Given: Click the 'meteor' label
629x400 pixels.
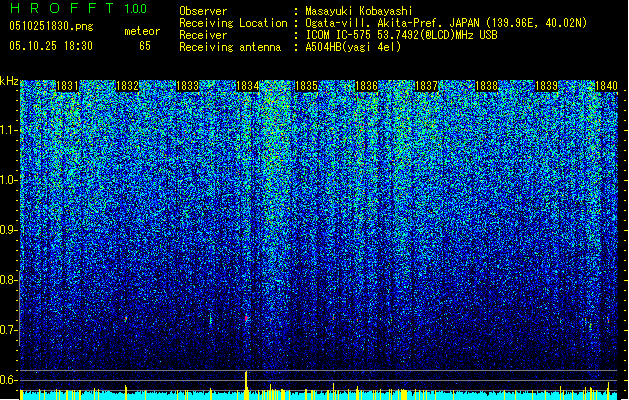Looking at the screenshot, I should point(142,31).
